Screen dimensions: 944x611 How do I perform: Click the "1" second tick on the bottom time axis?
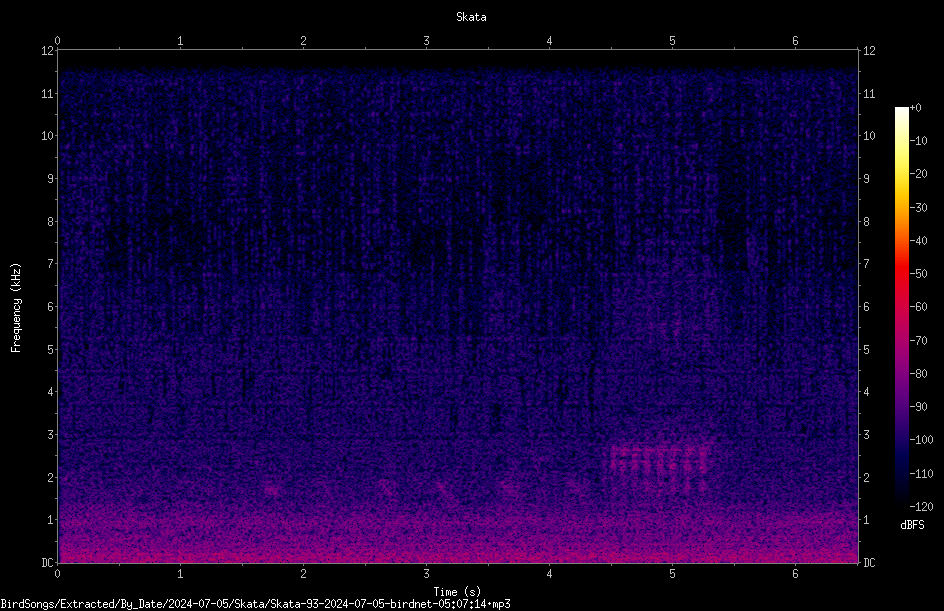point(180,574)
